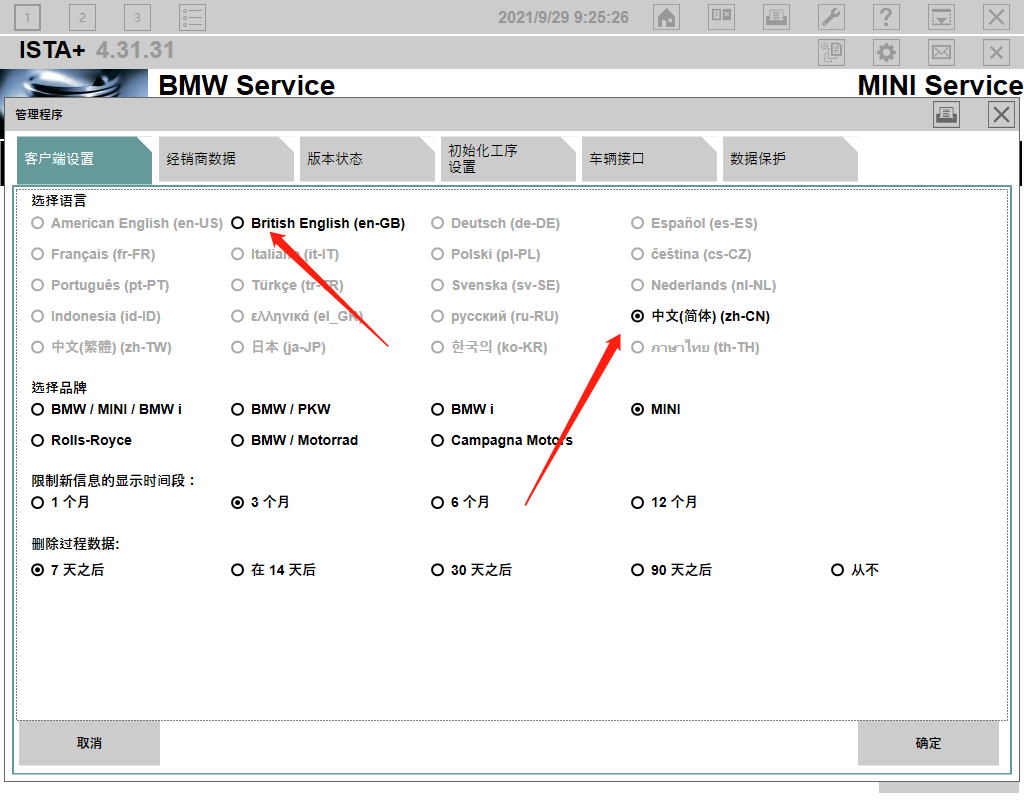The image size is (1024, 800).
Task: Select Français (fr-FR) radio button
Action: pos(93,254)
